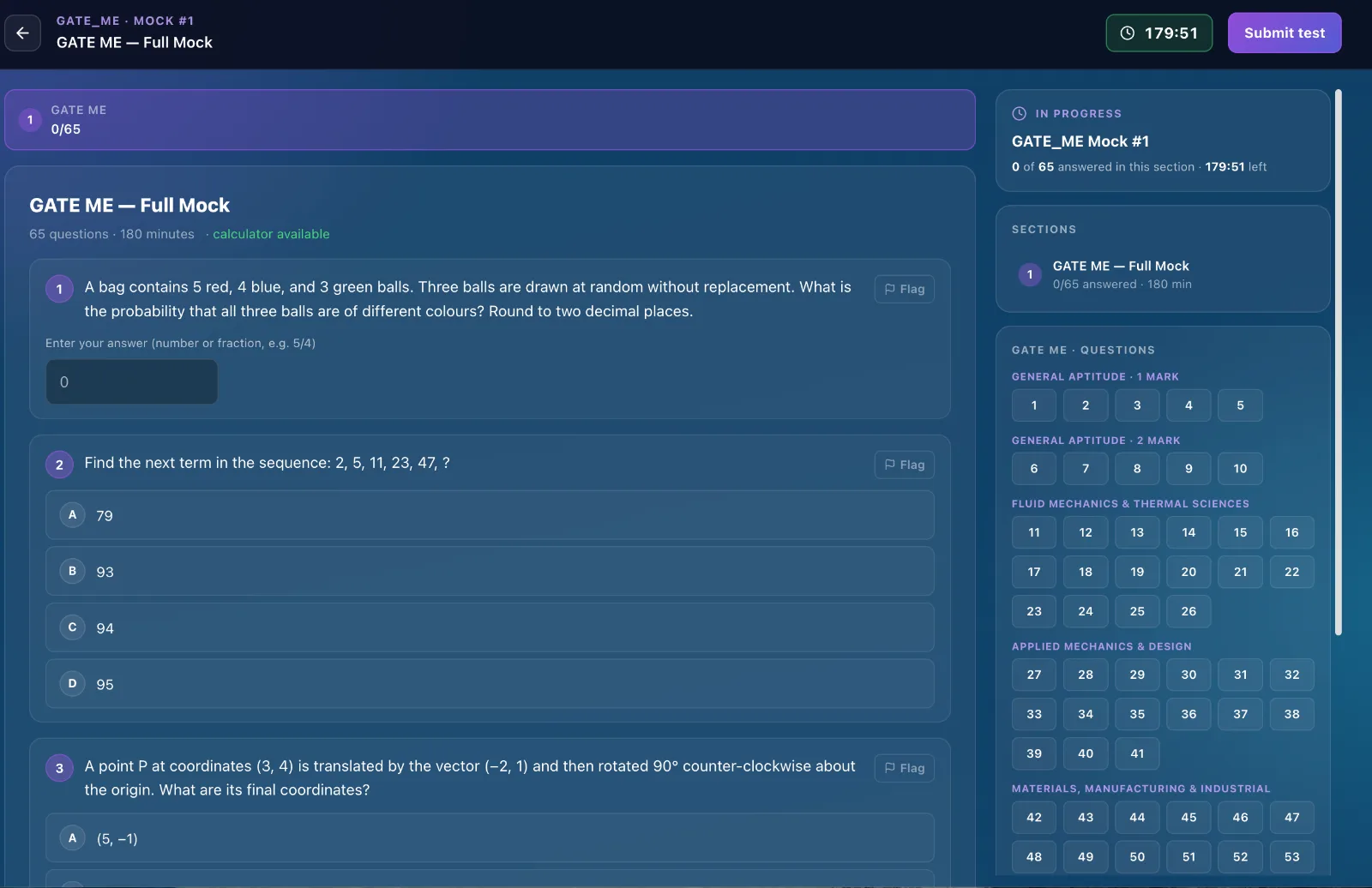The height and width of the screenshot is (888, 1372).
Task: Go to question 3 in the palette
Action: pyautogui.click(x=1137, y=405)
